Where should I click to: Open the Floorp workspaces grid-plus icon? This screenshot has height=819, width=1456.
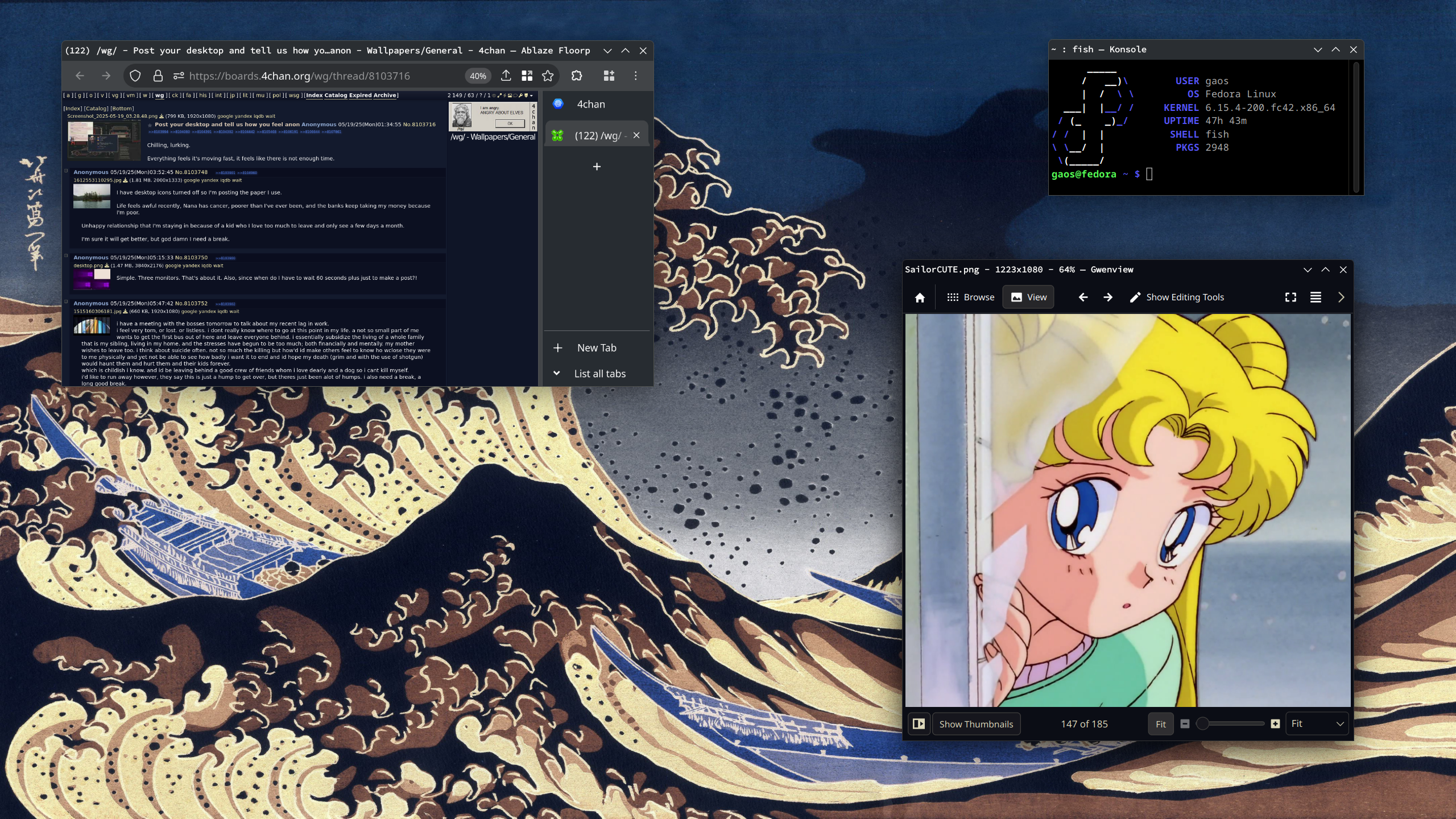coord(609,76)
